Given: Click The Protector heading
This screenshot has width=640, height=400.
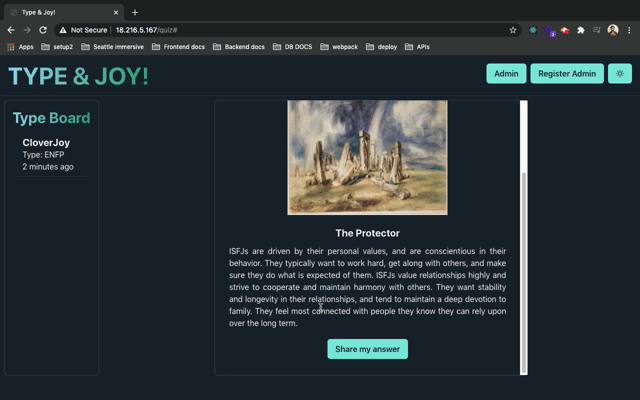Looking at the screenshot, I should tap(367, 233).
